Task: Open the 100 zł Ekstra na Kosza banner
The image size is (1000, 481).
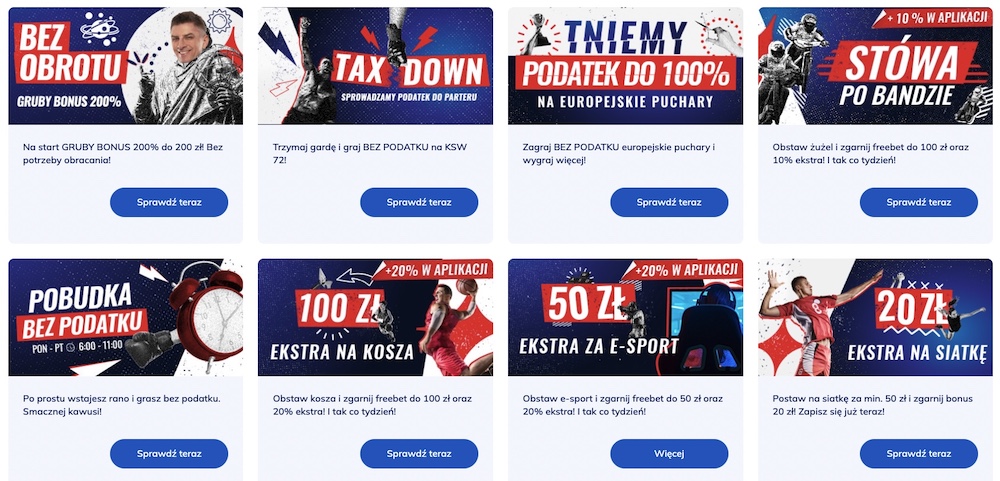Action: tap(376, 317)
